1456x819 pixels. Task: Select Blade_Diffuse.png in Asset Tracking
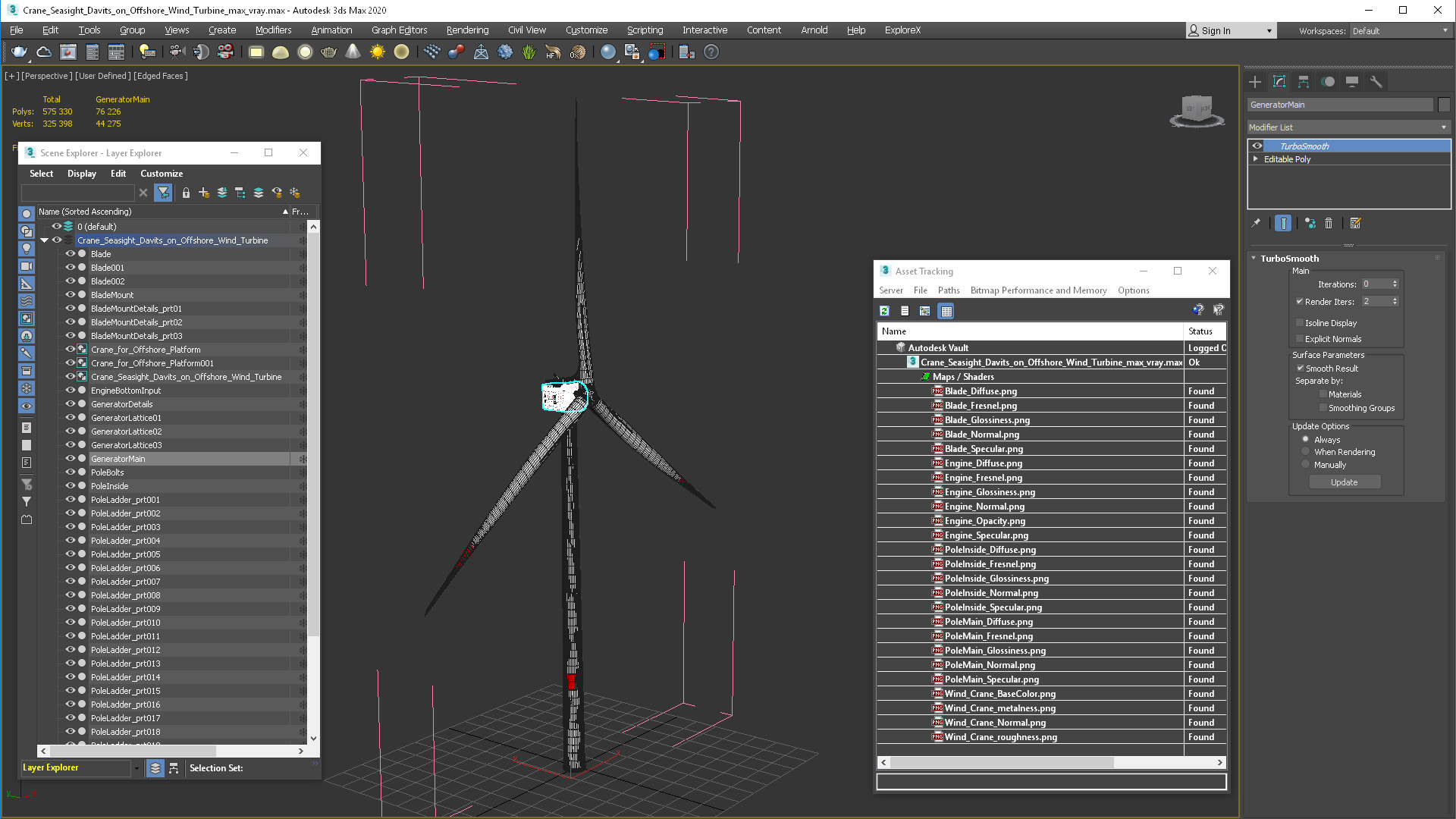click(981, 391)
